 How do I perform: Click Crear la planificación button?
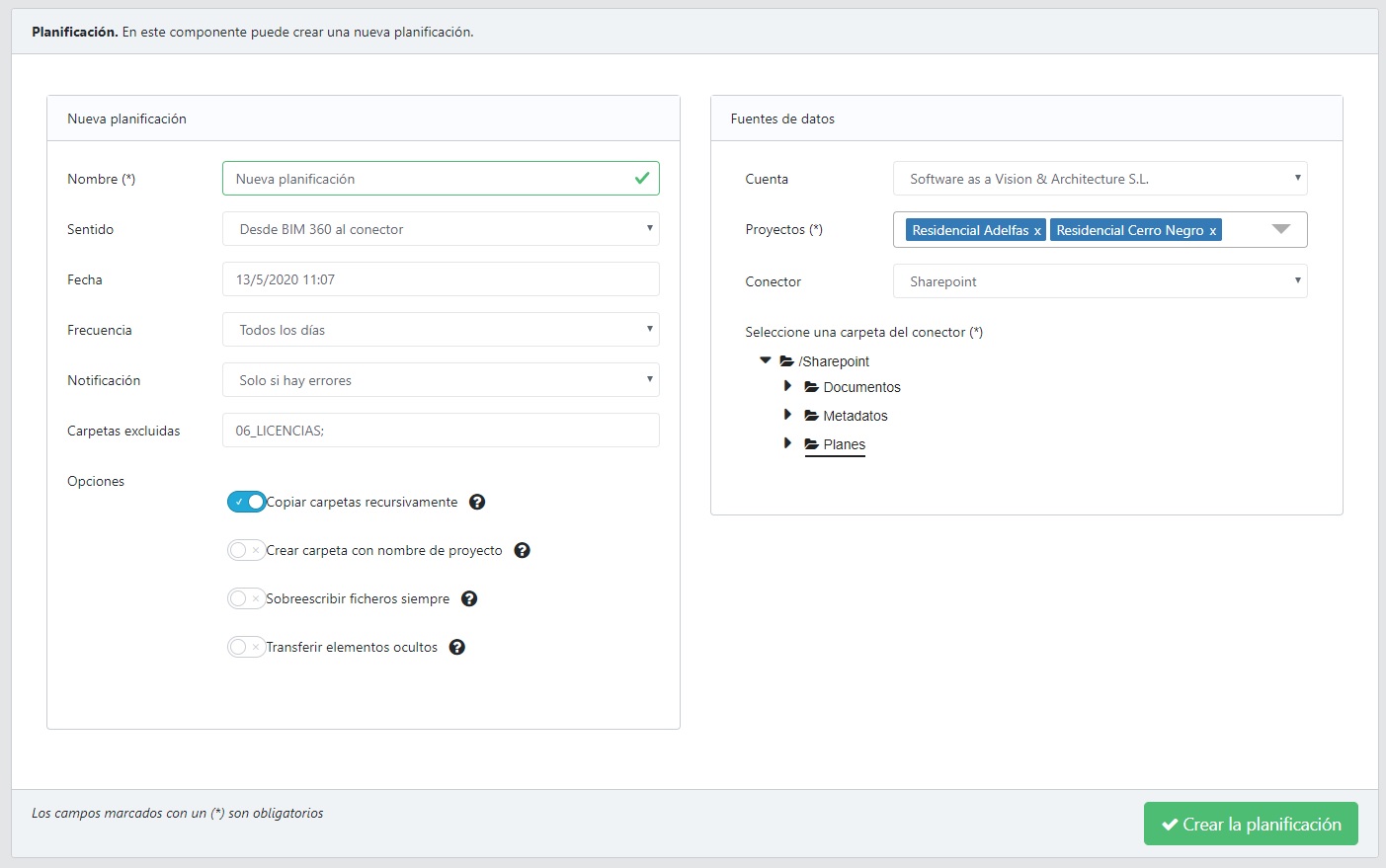tap(1251, 824)
